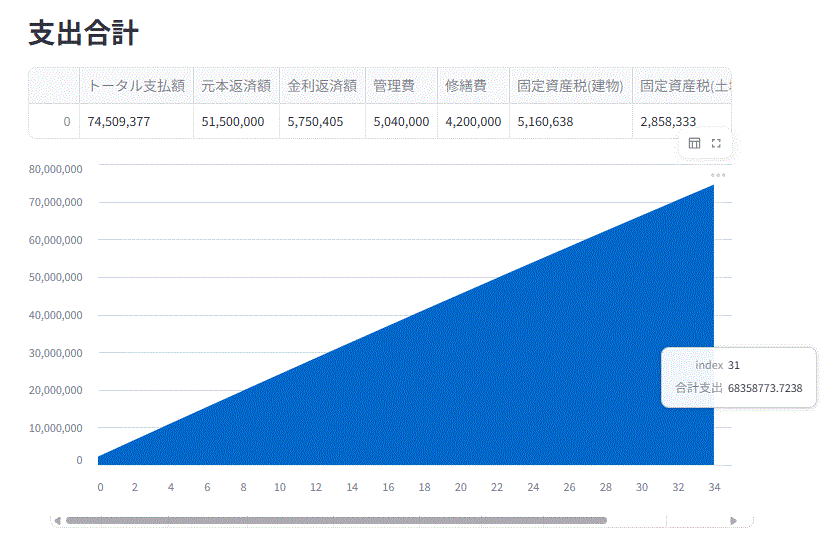This screenshot has height=541, width=839.
Task: Click the トータル支払額 column header
Action: pos(136,86)
